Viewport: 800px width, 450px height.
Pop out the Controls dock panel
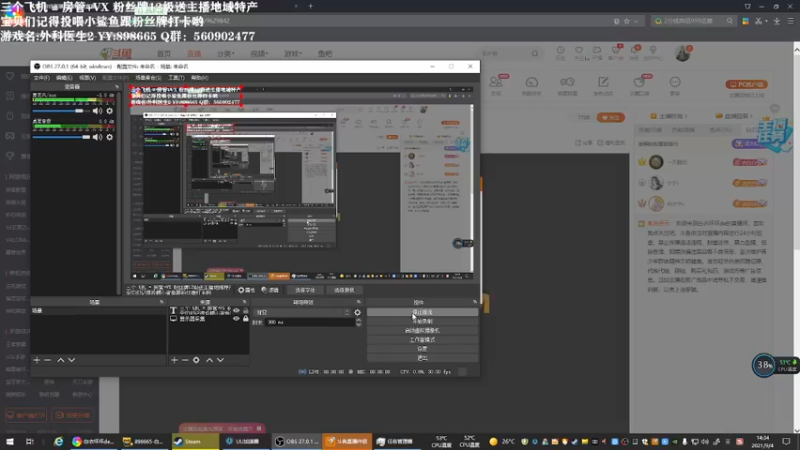tap(474, 302)
